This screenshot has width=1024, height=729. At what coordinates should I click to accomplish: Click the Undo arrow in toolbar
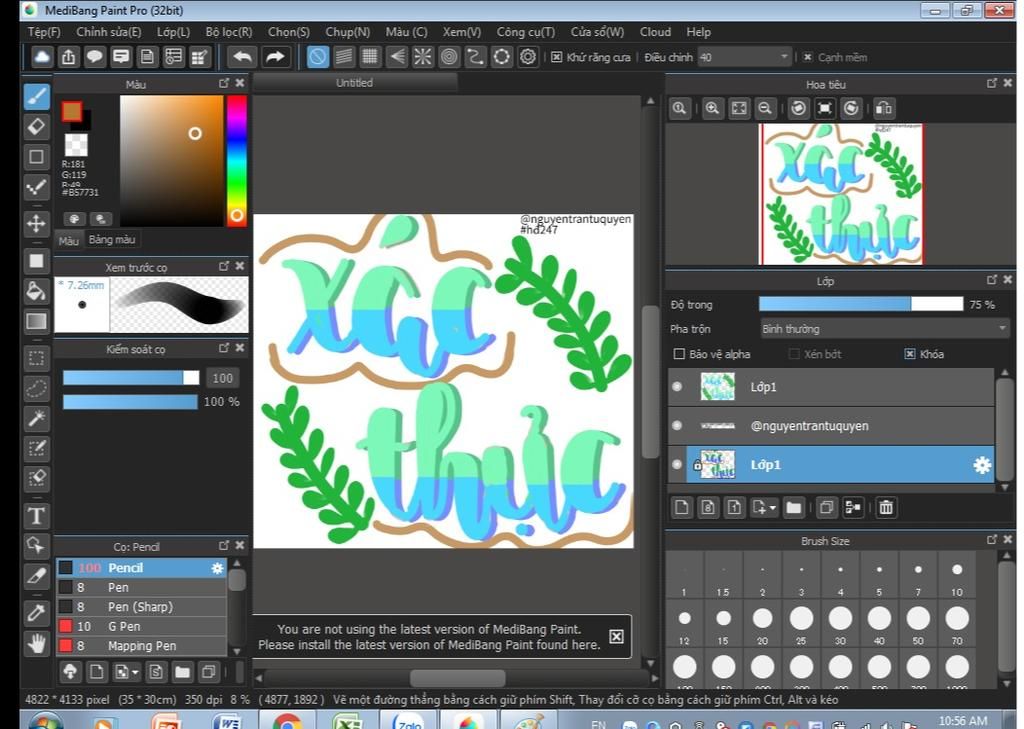pos(242,57)
